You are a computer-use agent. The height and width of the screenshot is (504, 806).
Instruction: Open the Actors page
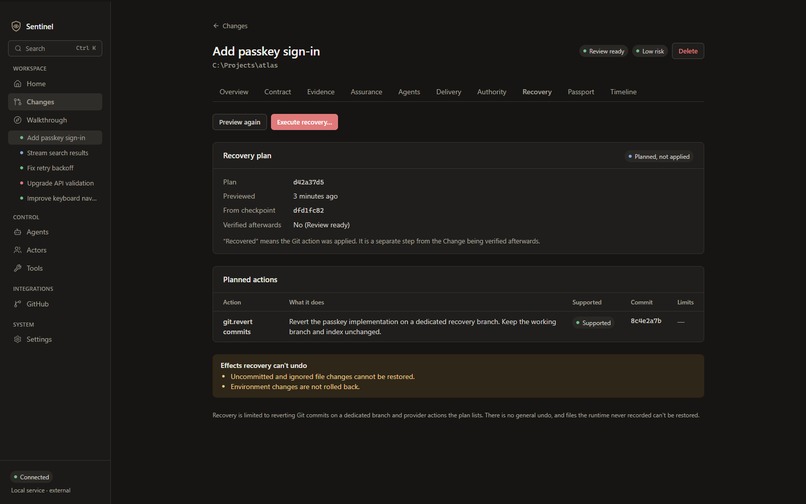tap(55, 250)
